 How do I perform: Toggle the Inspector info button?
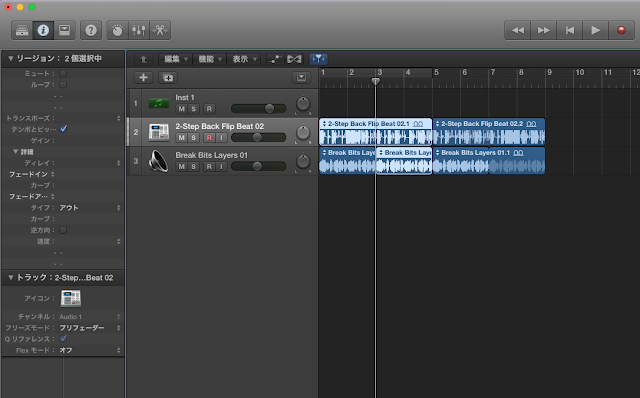tap(43, 30)
